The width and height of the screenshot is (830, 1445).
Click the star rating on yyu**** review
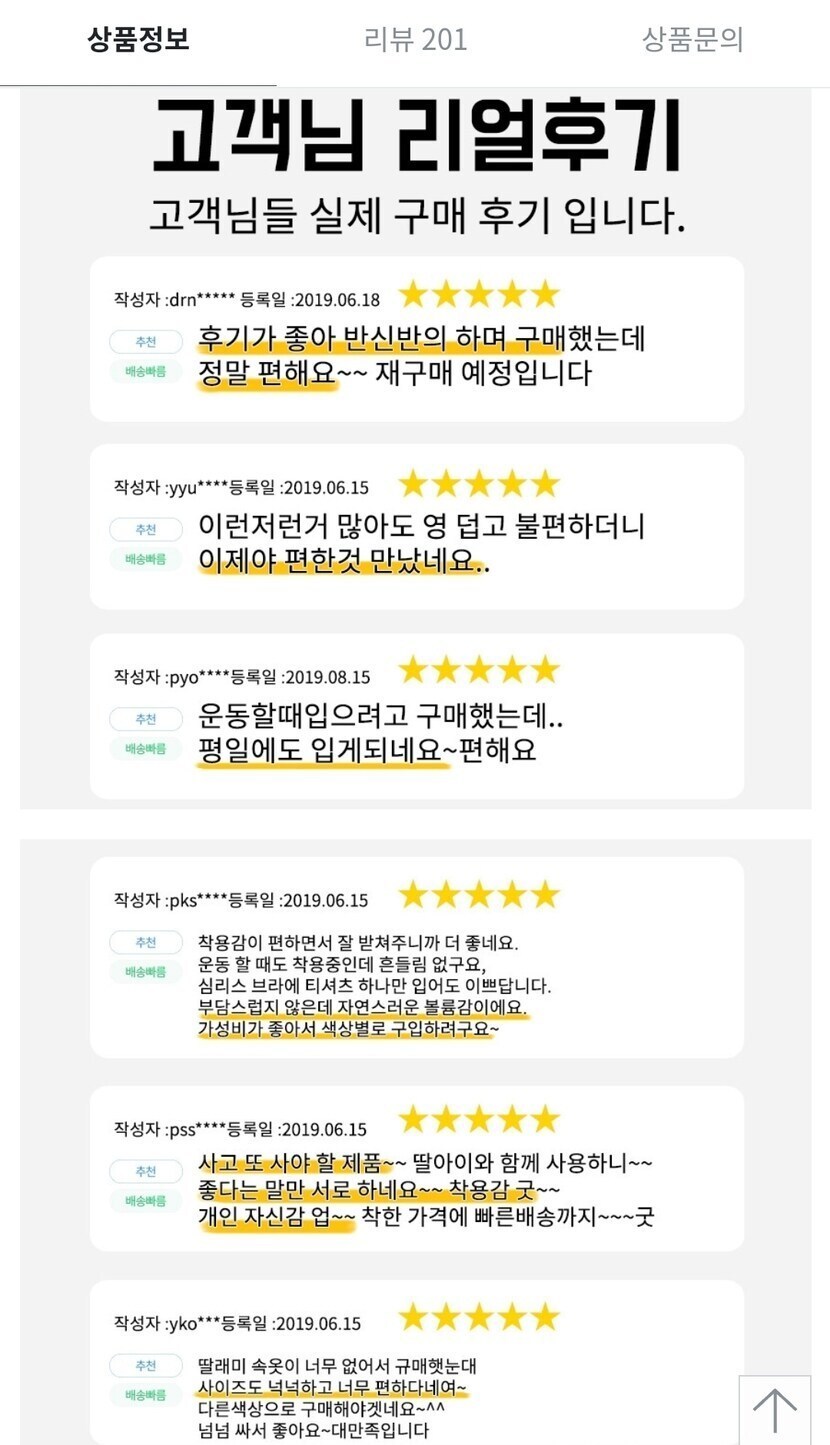tap(479, 485)
